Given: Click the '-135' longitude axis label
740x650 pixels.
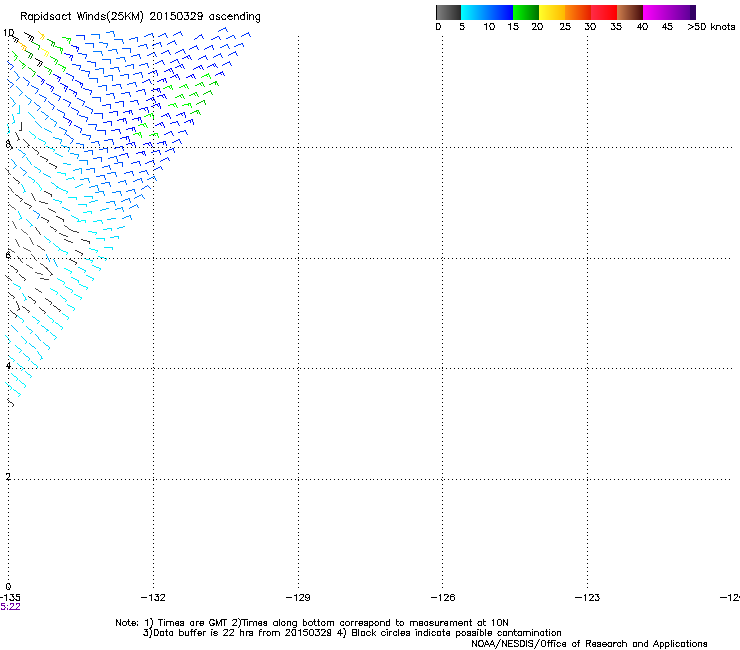Looking at the screenshot, I should (10, 598).
